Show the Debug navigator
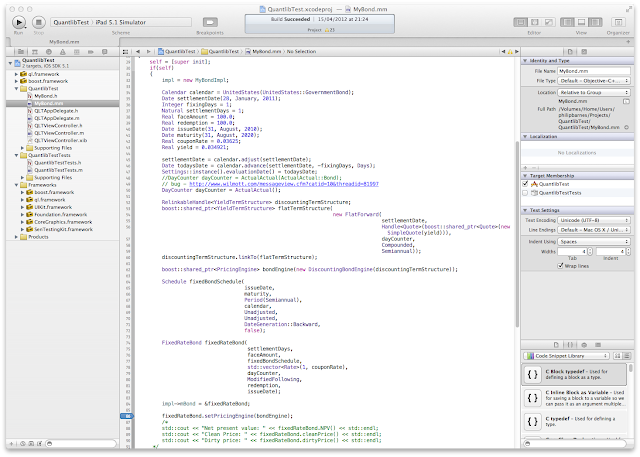Viewport: 640px width, 457px height. click(77, 52)
